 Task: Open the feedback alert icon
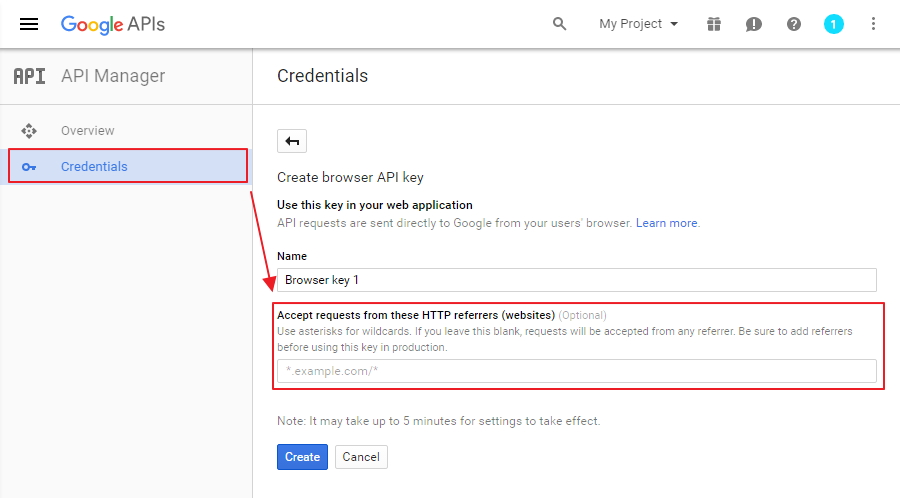[x=753, y=24]
